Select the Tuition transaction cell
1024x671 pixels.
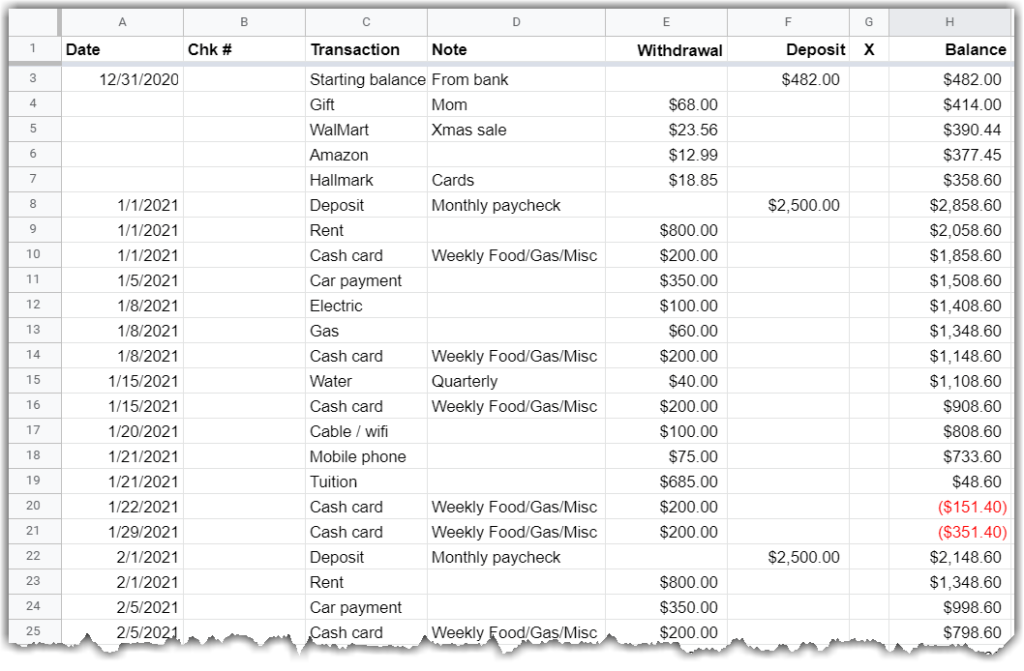pyautogui.click(x=365, y=481)
